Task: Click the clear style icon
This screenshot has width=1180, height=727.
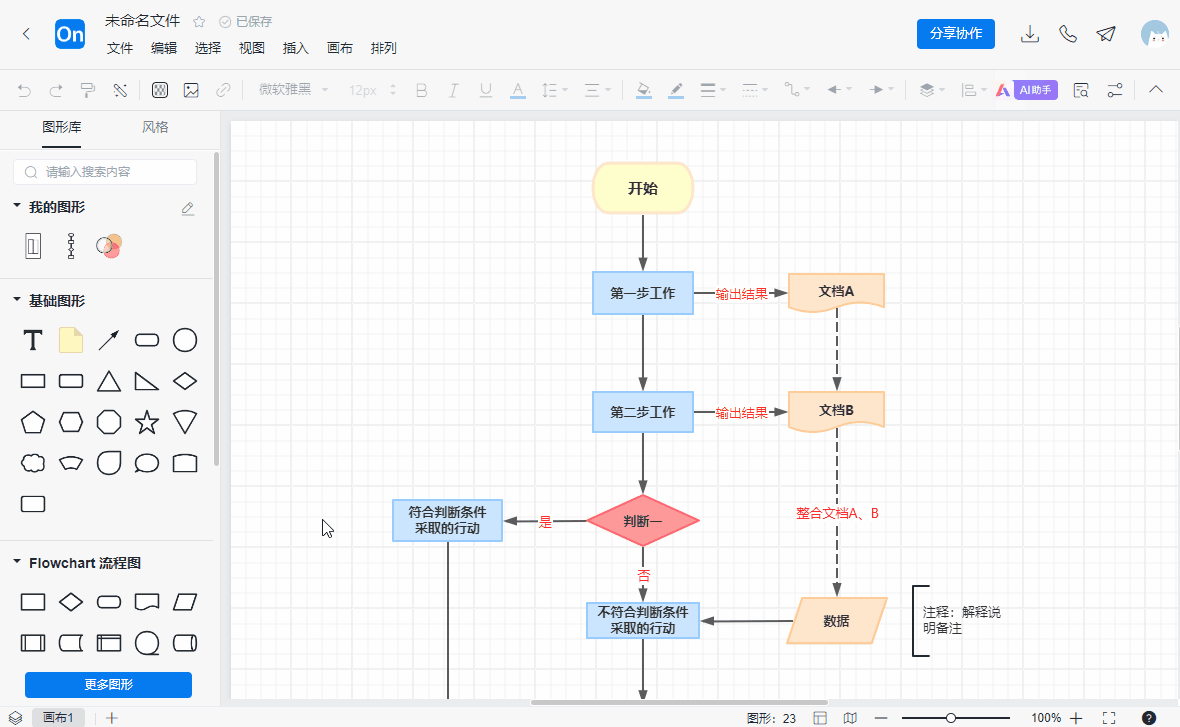Action: pos(120,90)
